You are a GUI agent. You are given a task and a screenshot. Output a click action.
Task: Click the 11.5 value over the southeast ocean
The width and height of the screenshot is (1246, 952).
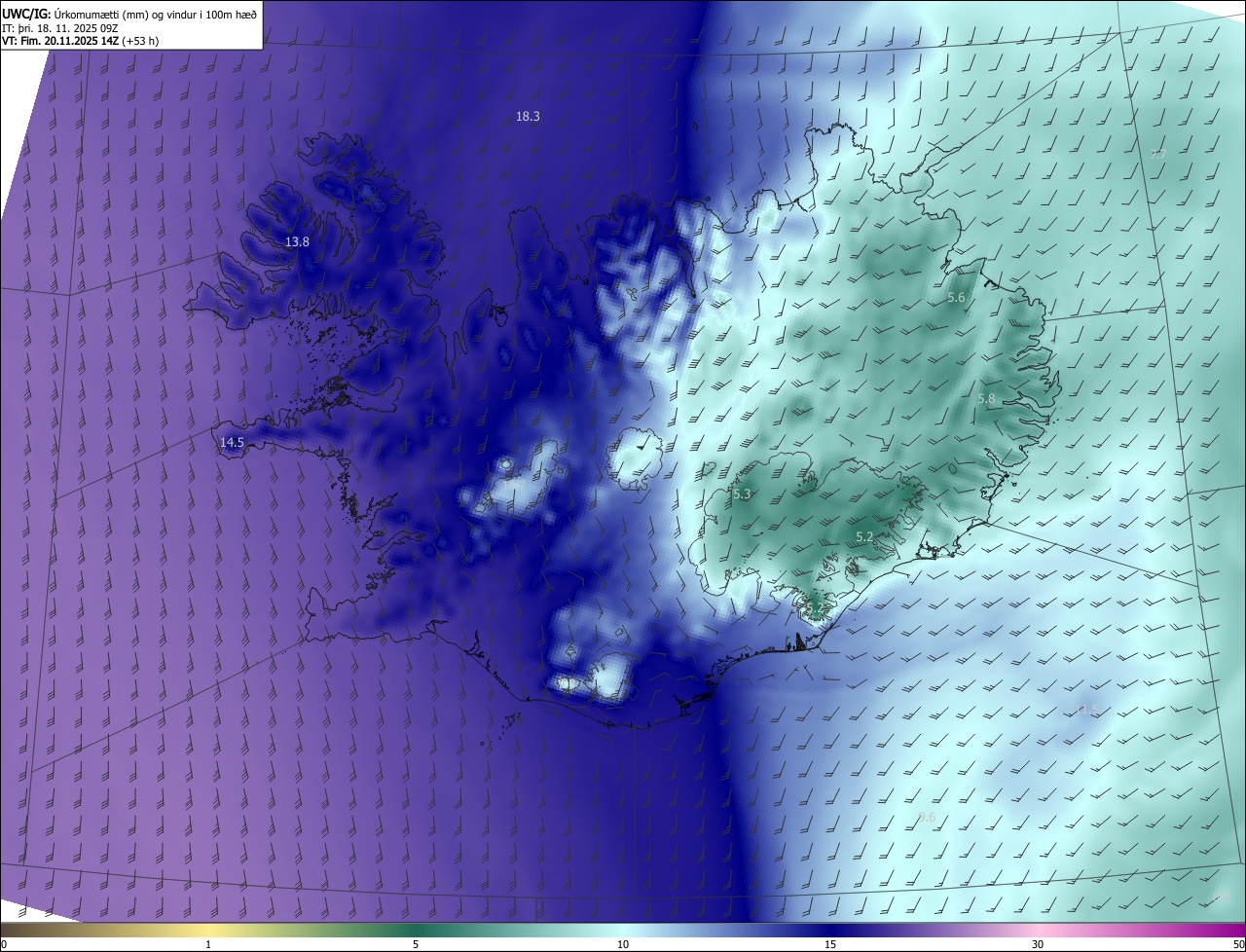[1085, 709]
